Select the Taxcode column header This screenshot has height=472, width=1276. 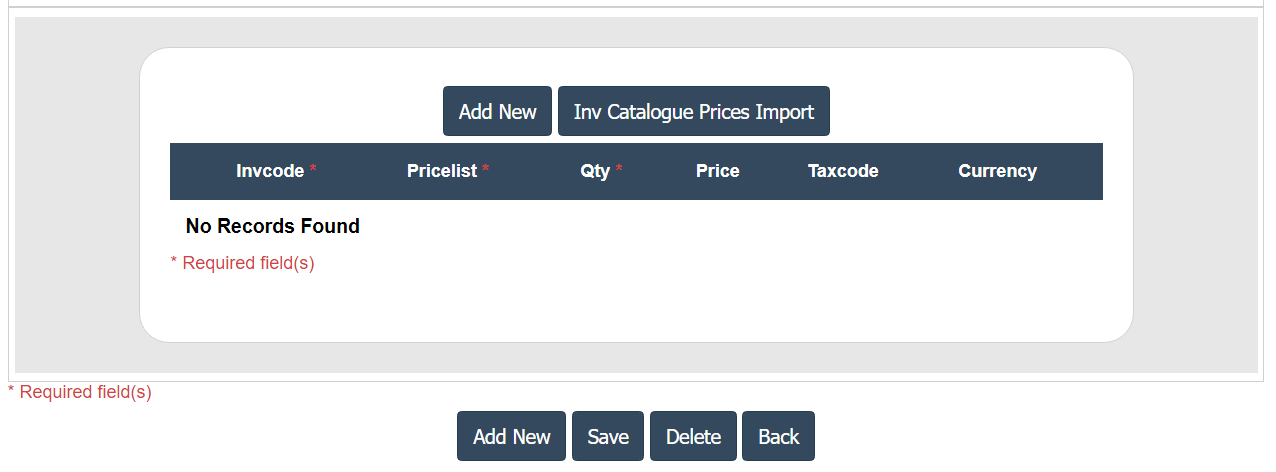tap(843, 171)
